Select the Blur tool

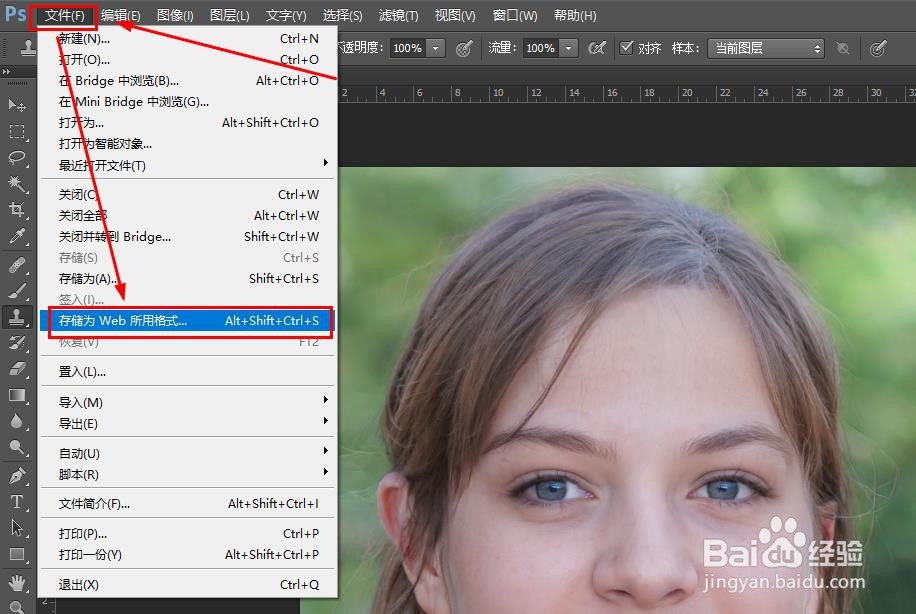coord(16,421)
